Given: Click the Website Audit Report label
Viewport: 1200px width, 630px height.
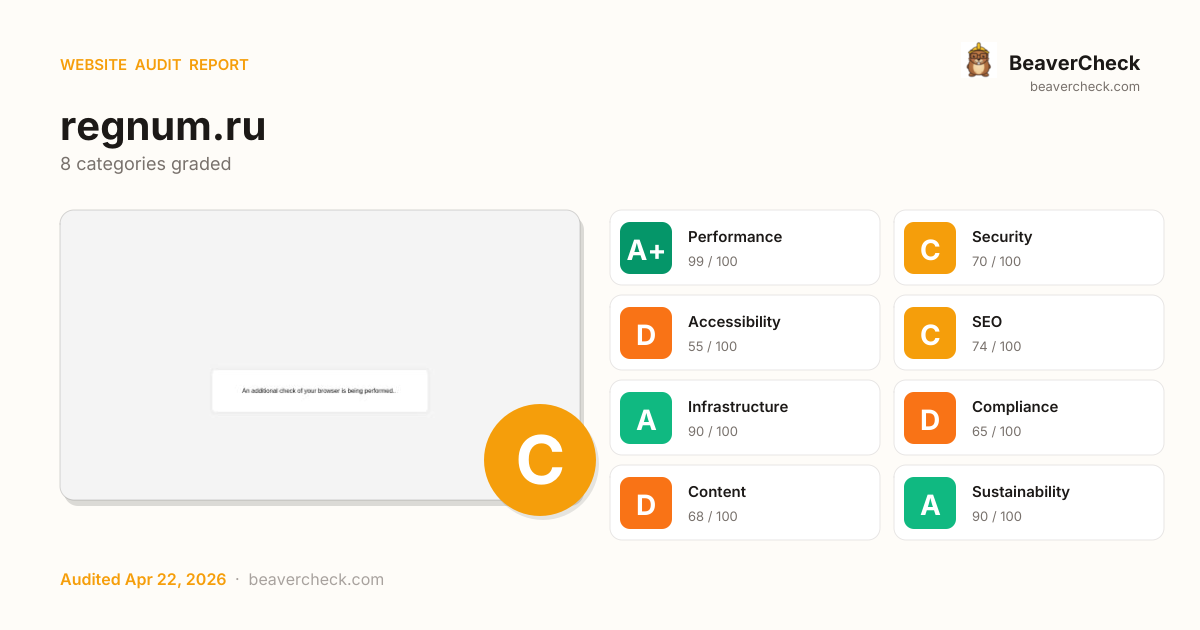Looking at the screenshot, I should 154,65.
